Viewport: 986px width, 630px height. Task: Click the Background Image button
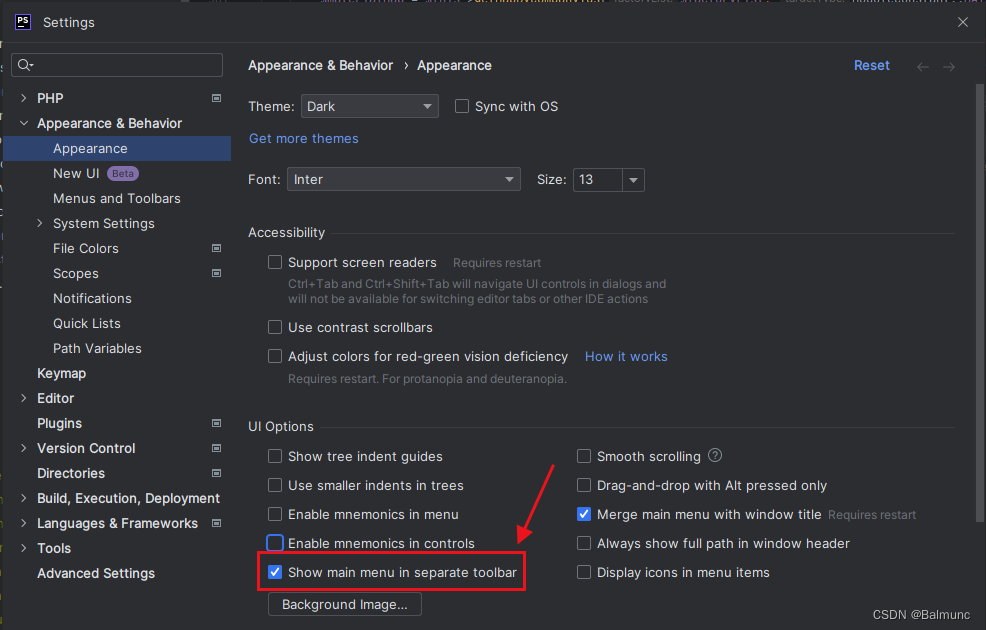[344, 604]
